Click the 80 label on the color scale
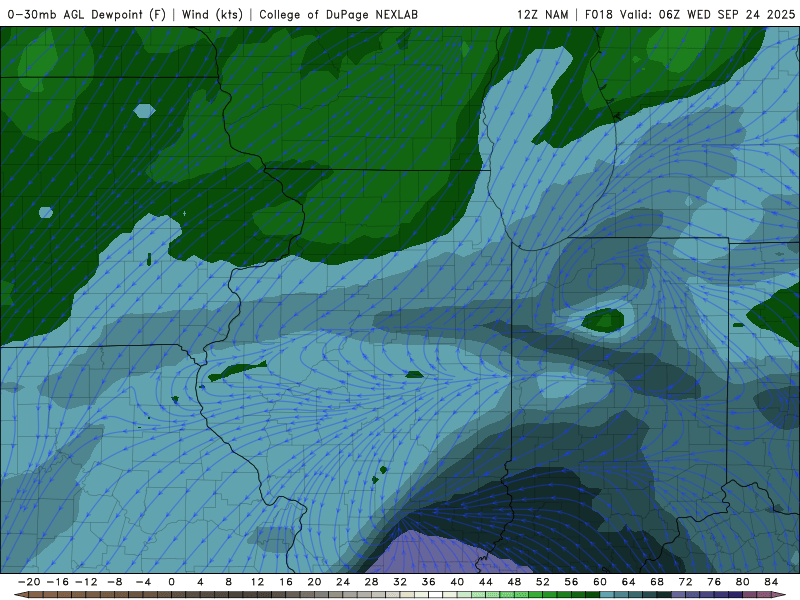The height and width of the screenshot is (600, 800). point(743,582)
